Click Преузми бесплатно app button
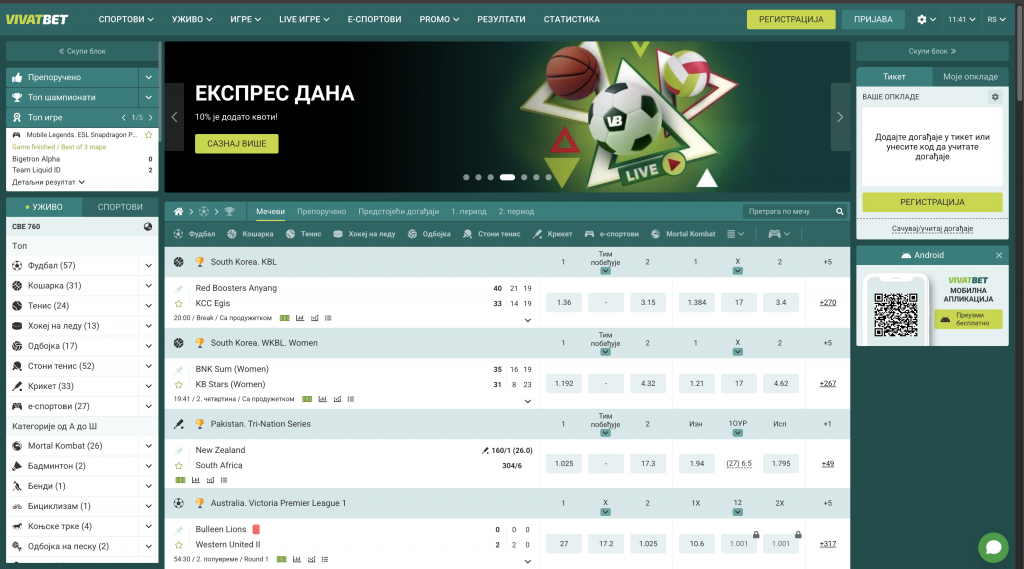 pyautogui.click(x=968, y=319)
